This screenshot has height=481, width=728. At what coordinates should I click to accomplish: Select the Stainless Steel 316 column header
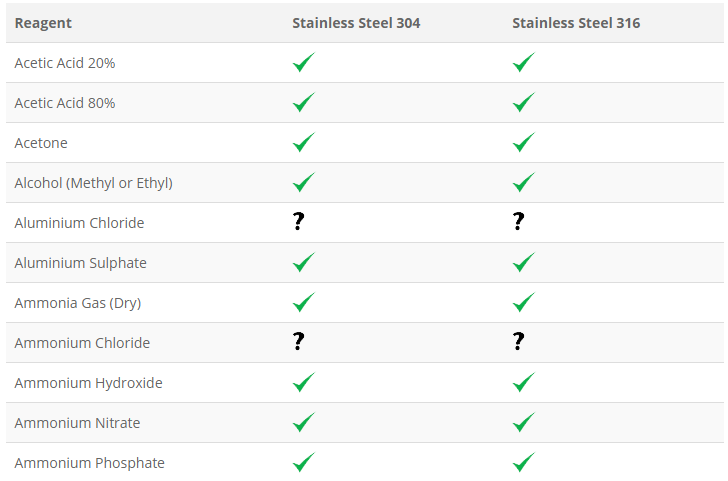point(576,23)
